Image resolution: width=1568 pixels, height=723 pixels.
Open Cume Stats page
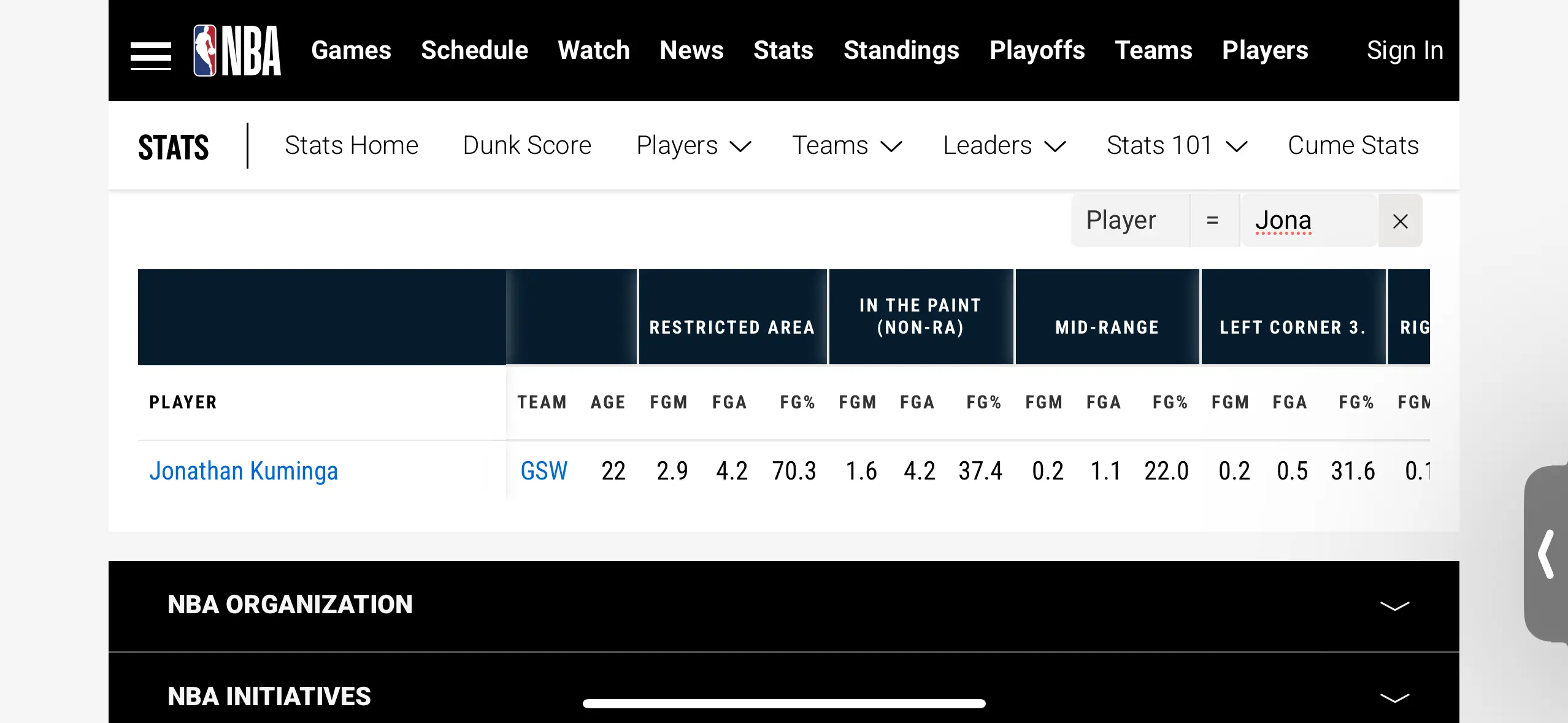coord(1353,146)
